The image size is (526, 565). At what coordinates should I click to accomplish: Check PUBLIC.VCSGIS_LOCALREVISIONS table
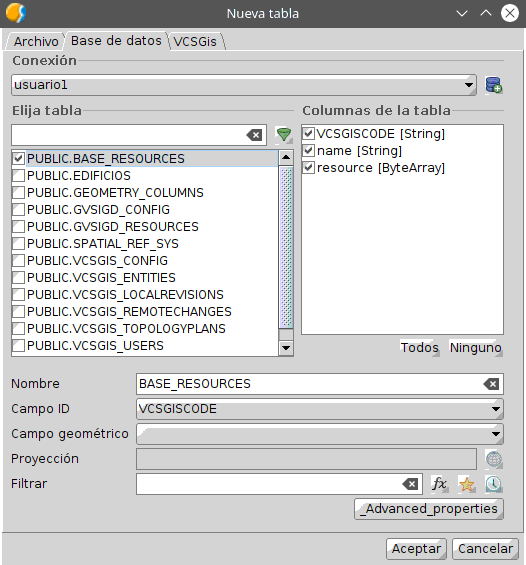[x=18, y=294]
